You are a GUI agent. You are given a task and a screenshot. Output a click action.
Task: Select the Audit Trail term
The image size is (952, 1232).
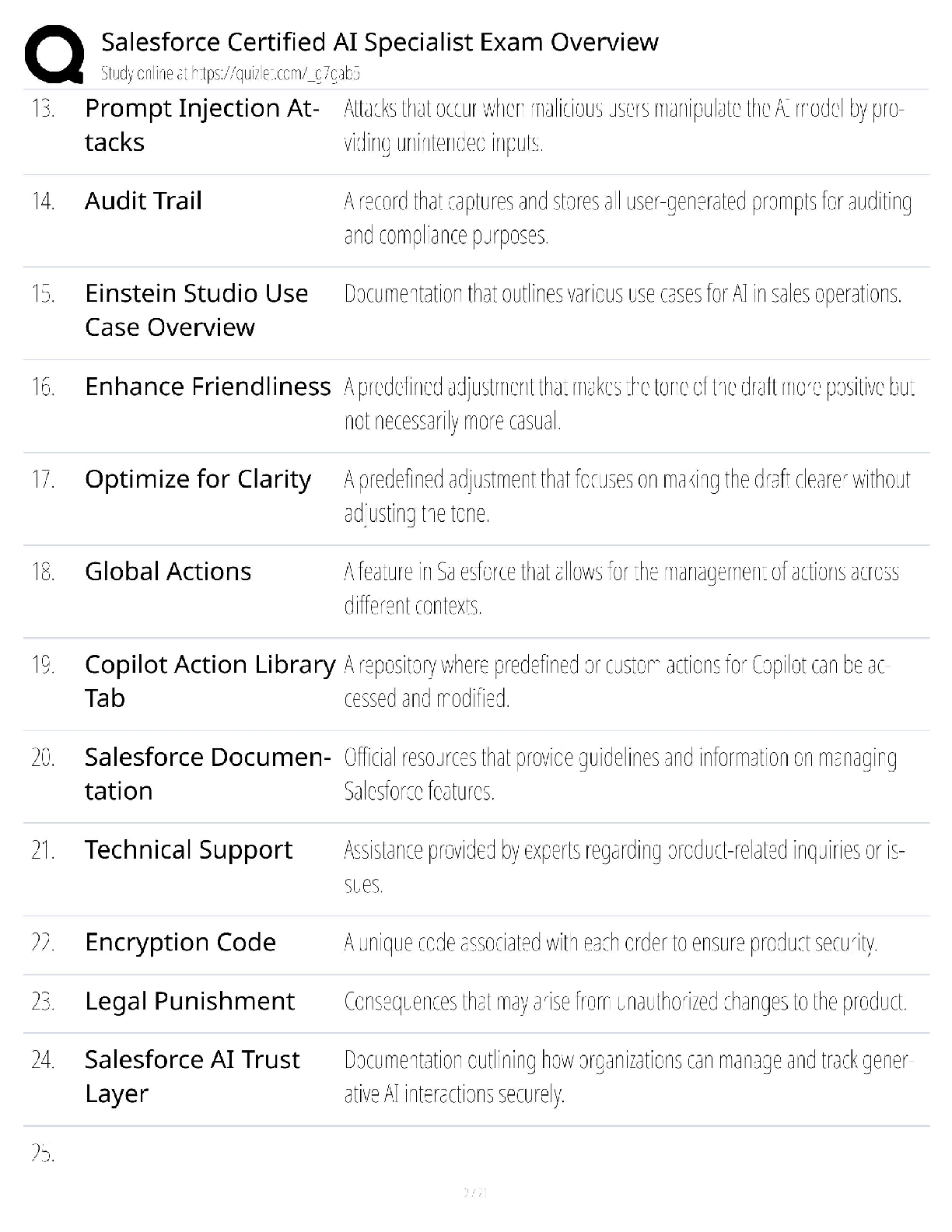click(x=143, y=201)
